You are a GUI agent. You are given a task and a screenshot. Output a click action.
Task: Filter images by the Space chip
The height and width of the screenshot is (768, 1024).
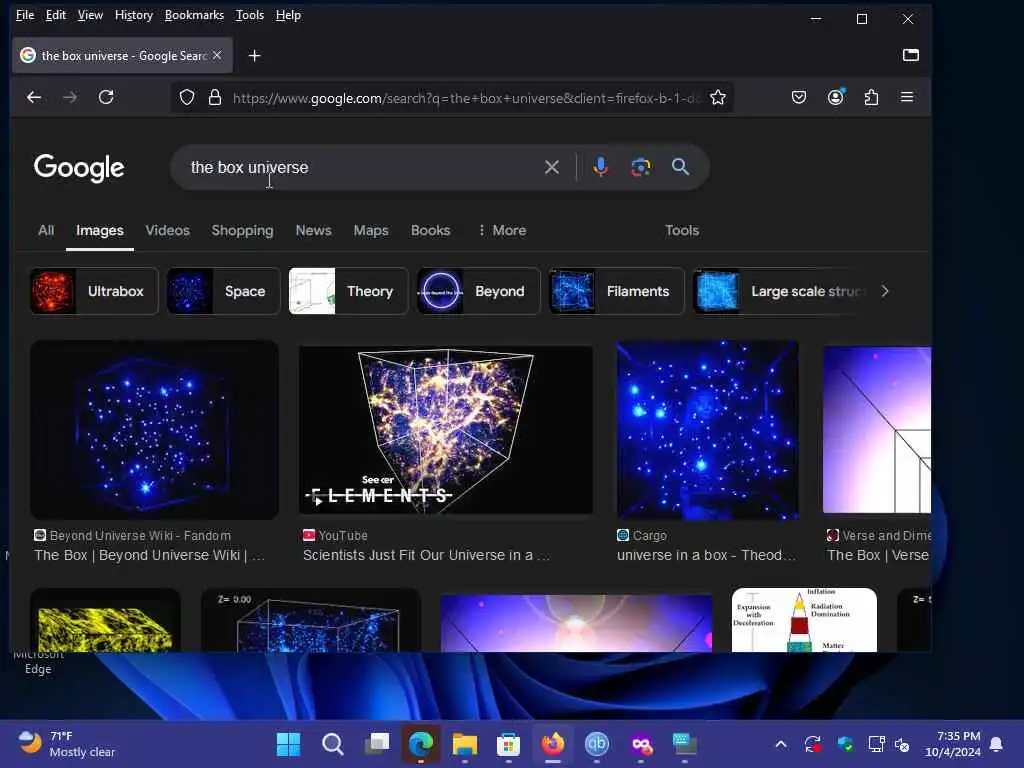click(x=223, y=291)
